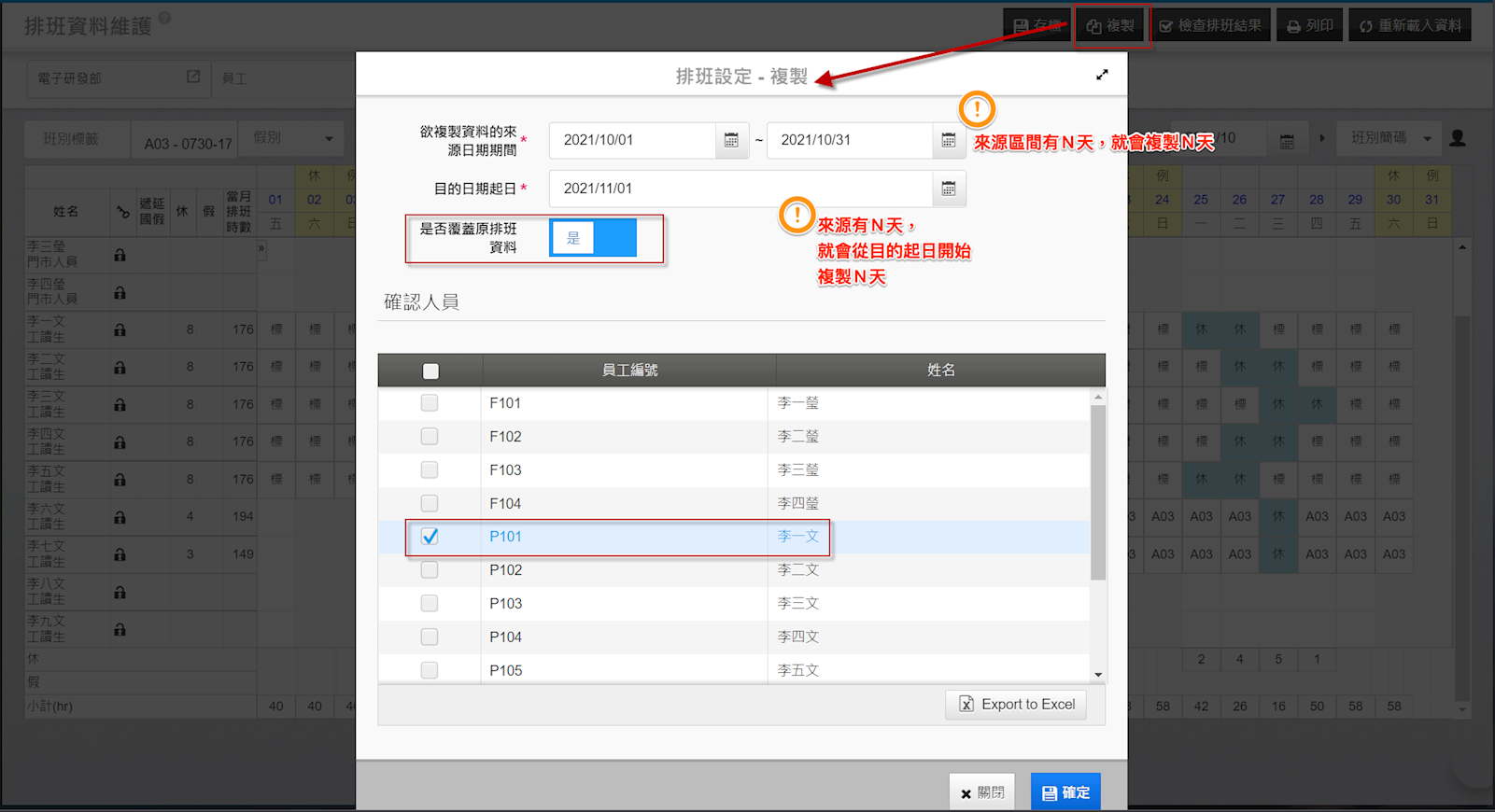This screenshot has width=1495, height=812.
Task: Sort by 員工編號 column header
Action: point(629,371)
